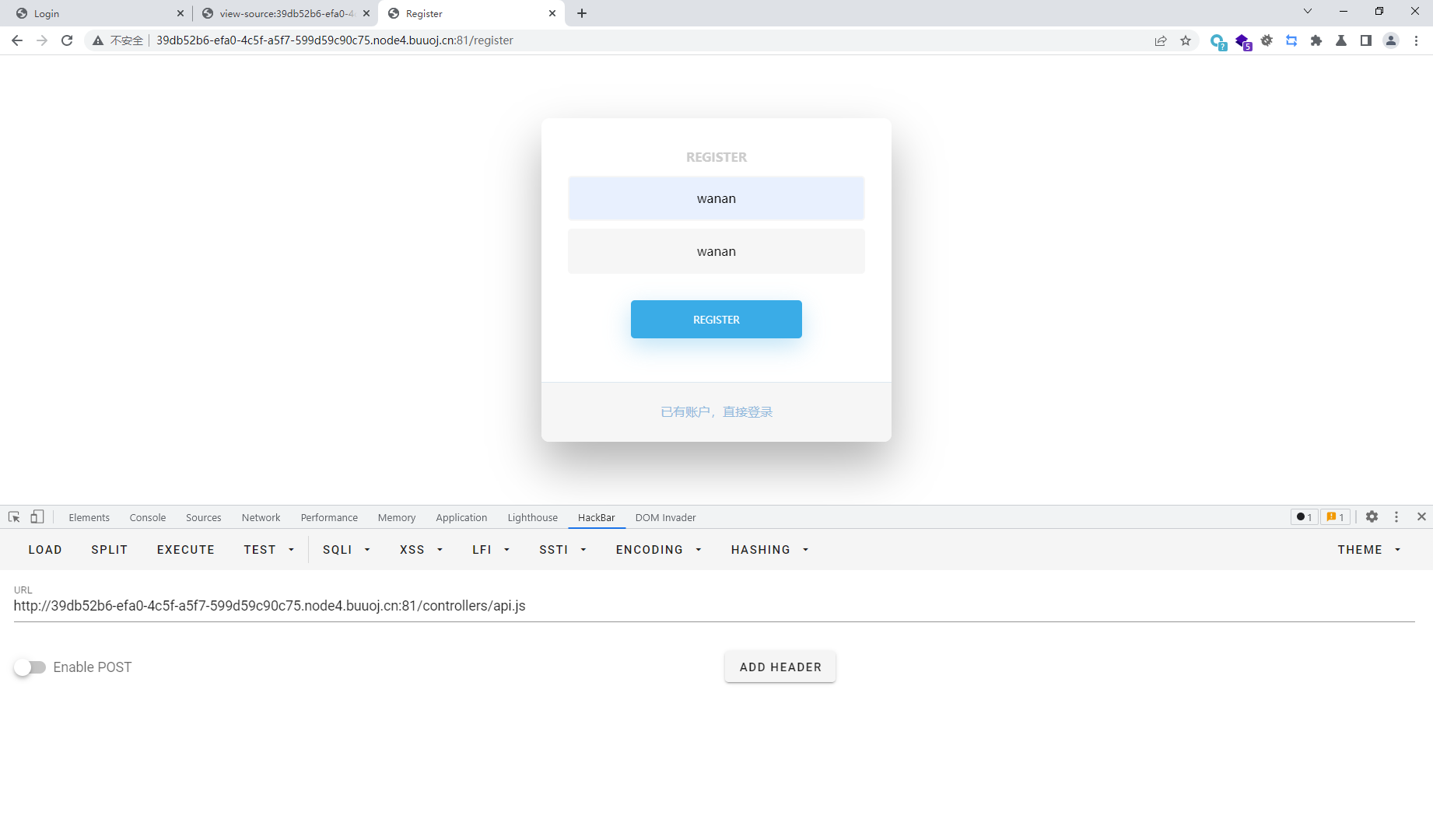1433x840 pixels.
Task: Close the Register tab
Action: click(x=552, y=13)
